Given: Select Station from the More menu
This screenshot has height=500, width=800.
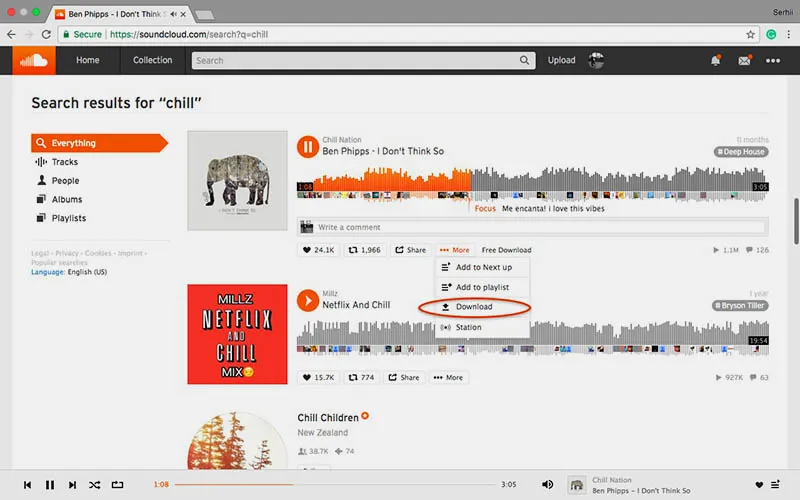Looking at the screenshot, I should pyautogui.click(x=482, y=327).
